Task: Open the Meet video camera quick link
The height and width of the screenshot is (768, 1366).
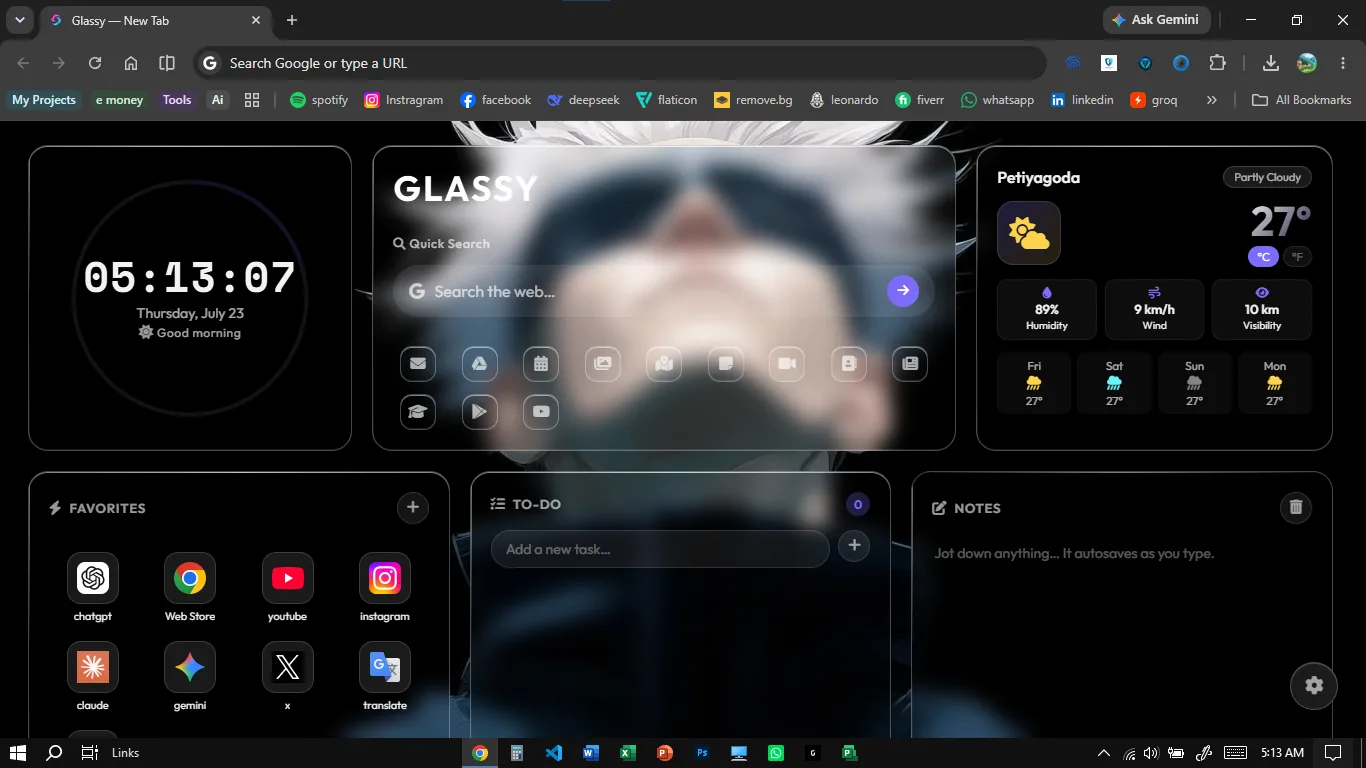Action: pyautogui.click(x=787, y=364)
